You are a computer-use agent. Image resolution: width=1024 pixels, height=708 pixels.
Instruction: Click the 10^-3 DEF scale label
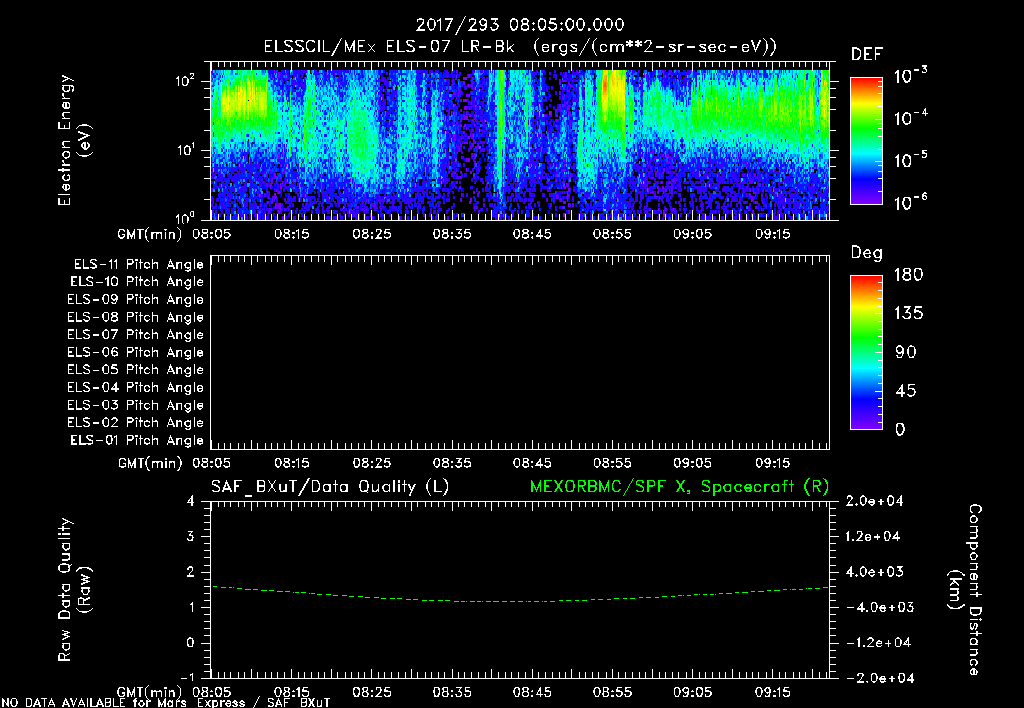click(x=910, y=76)
